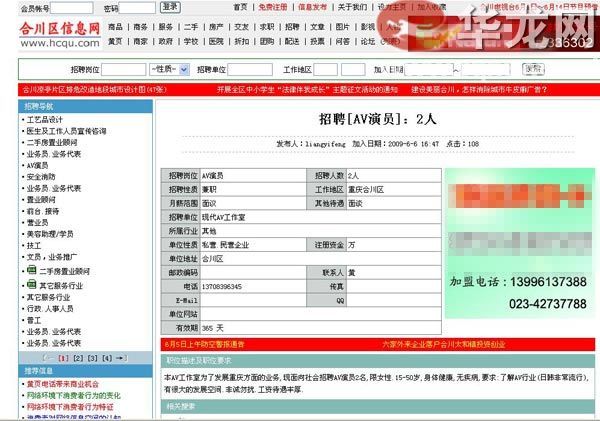Click the red 6月5日上午防空警报通告 notice

[218, 344]
